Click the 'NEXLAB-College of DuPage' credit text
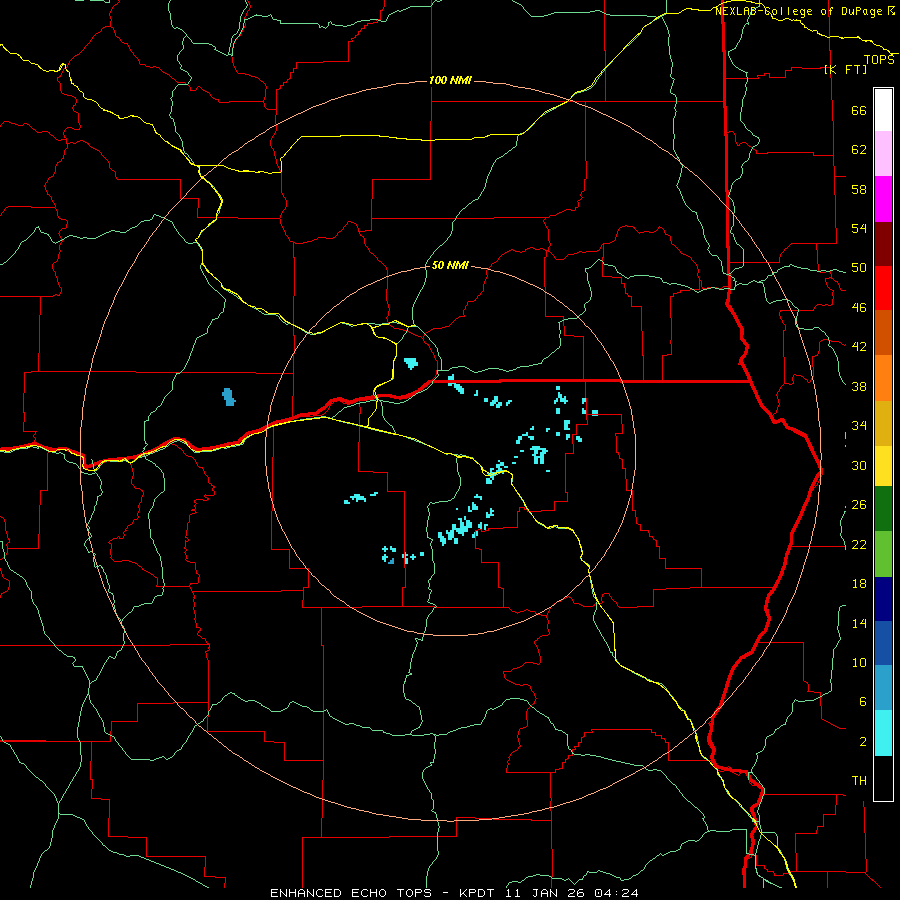The height and width of the screenshot is (900, 900). coord(799,11)
